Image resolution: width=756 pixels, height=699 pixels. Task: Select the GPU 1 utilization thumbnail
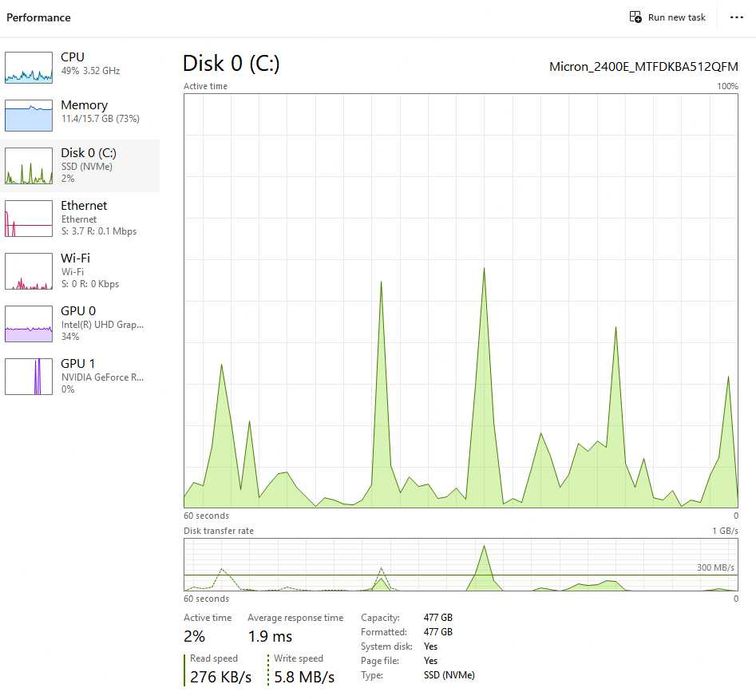(28, 376)
